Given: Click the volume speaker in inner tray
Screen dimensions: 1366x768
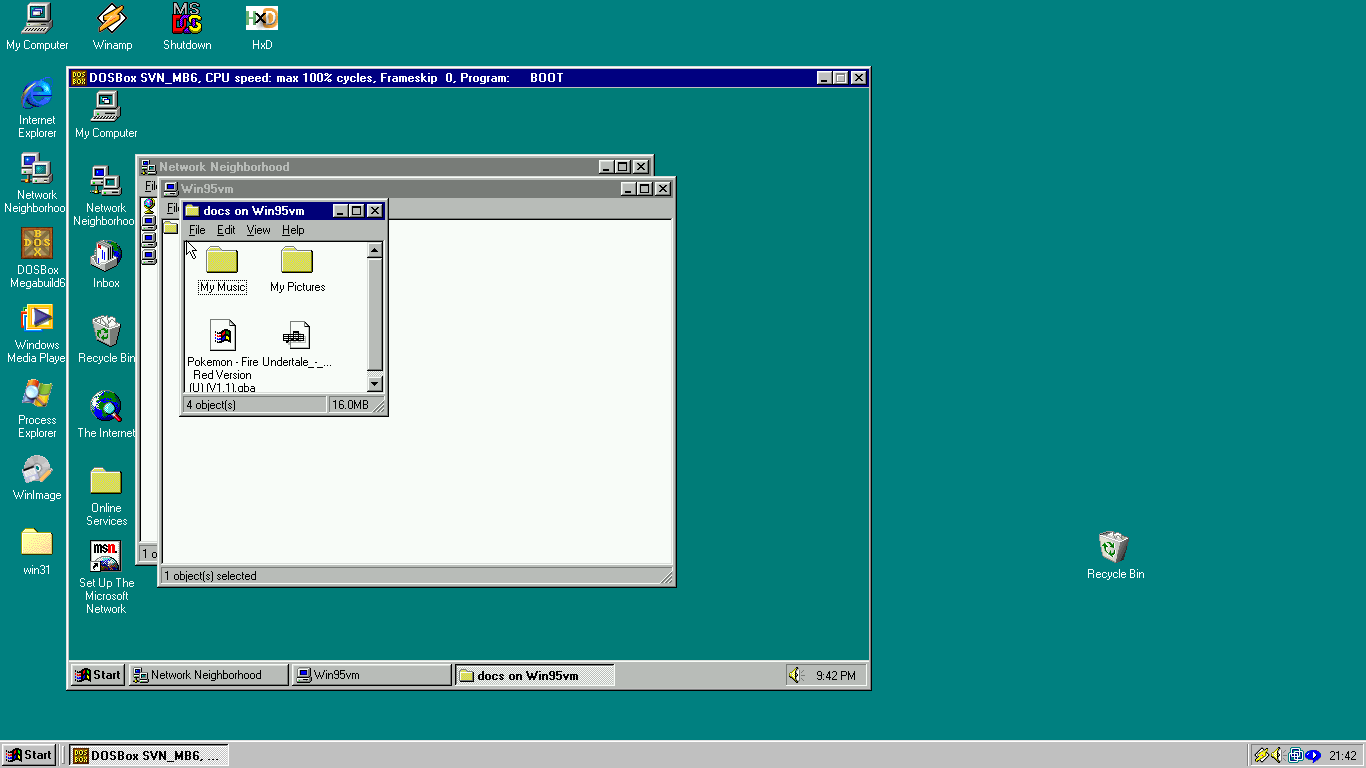Looking at the screenshot, I should [796, 675].
